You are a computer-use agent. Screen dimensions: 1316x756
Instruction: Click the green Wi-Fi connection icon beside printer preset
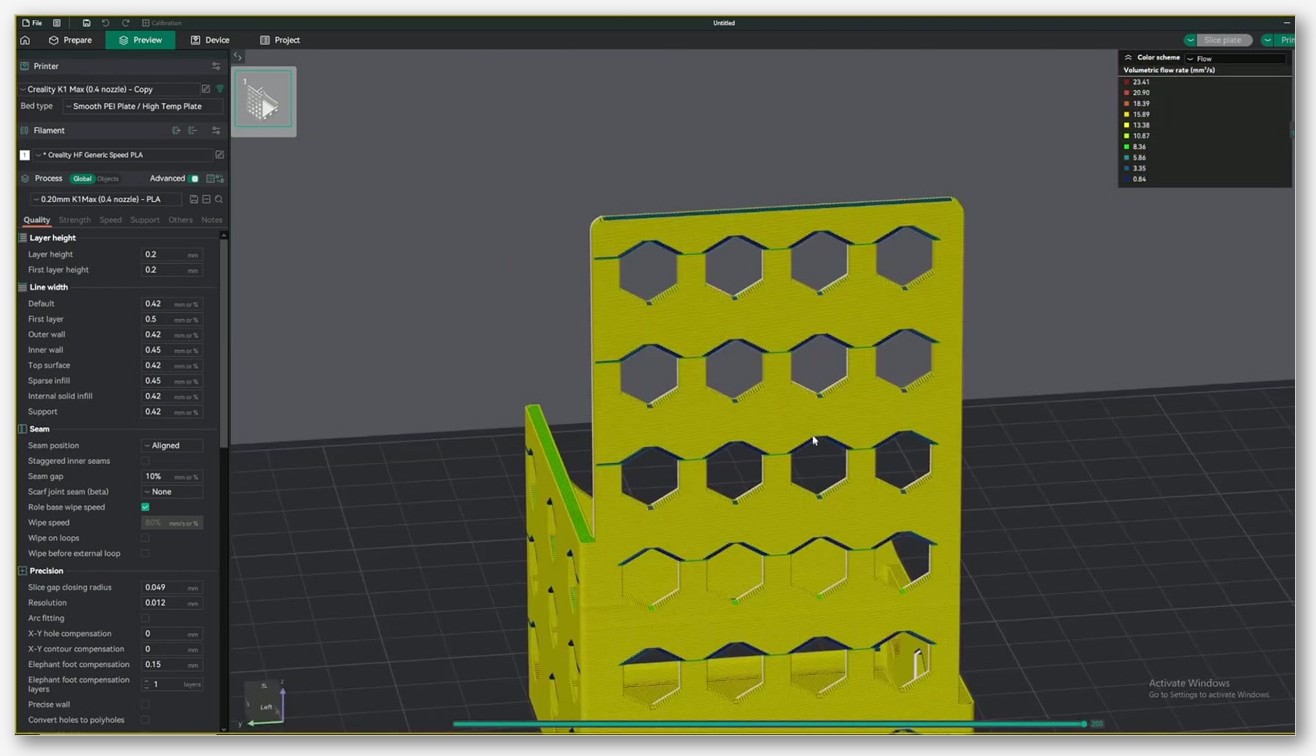coord(220,89)
